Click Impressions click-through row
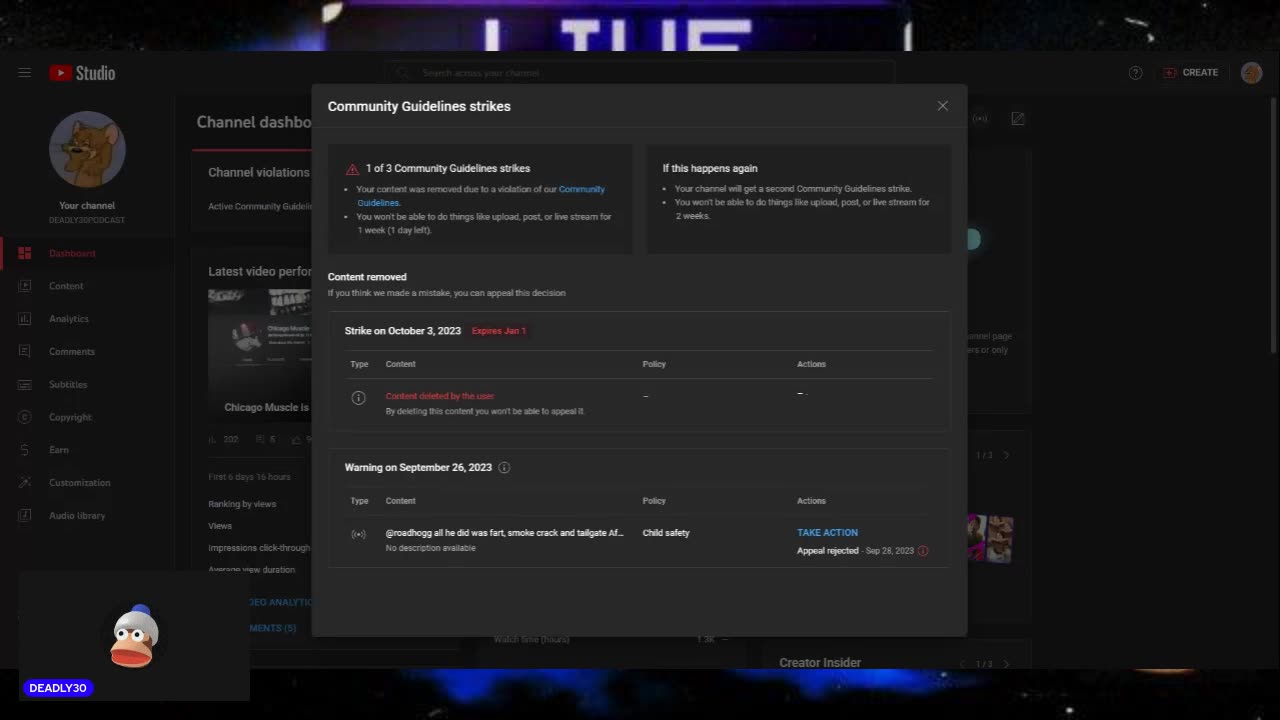Screen dimensions: 1280x720 tap(260, 548)
